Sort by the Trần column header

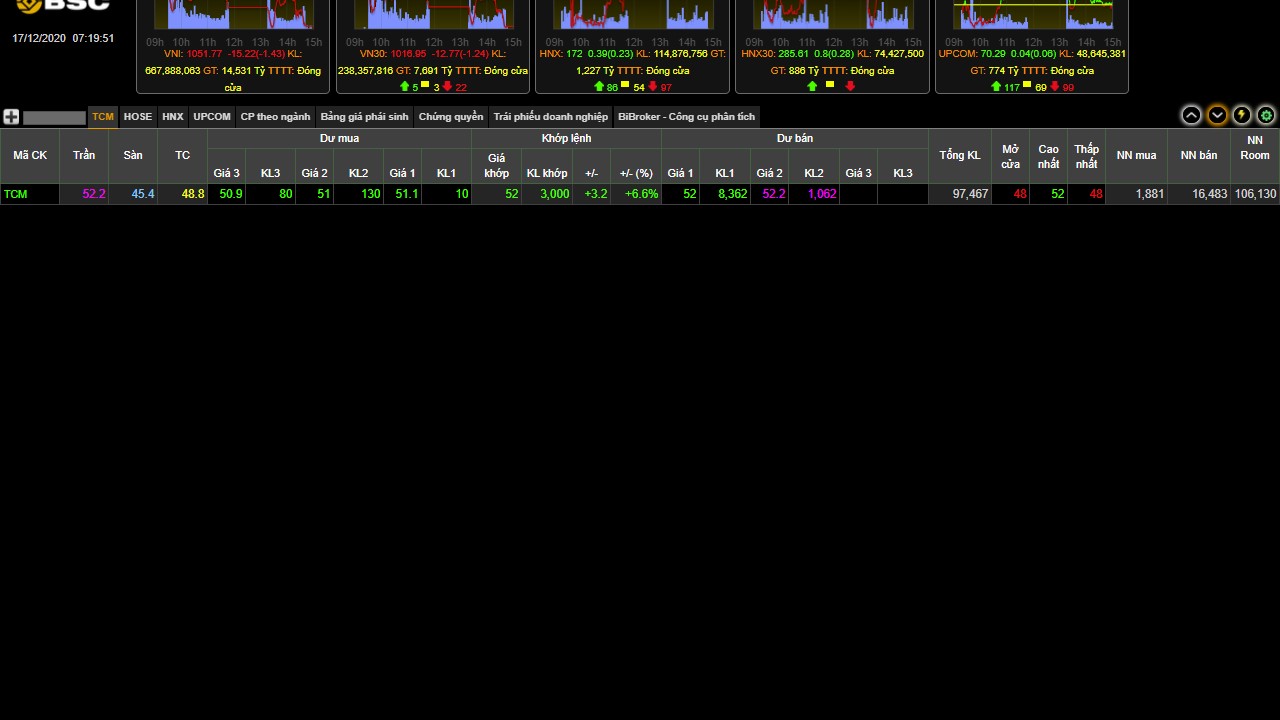pos(84,156)
